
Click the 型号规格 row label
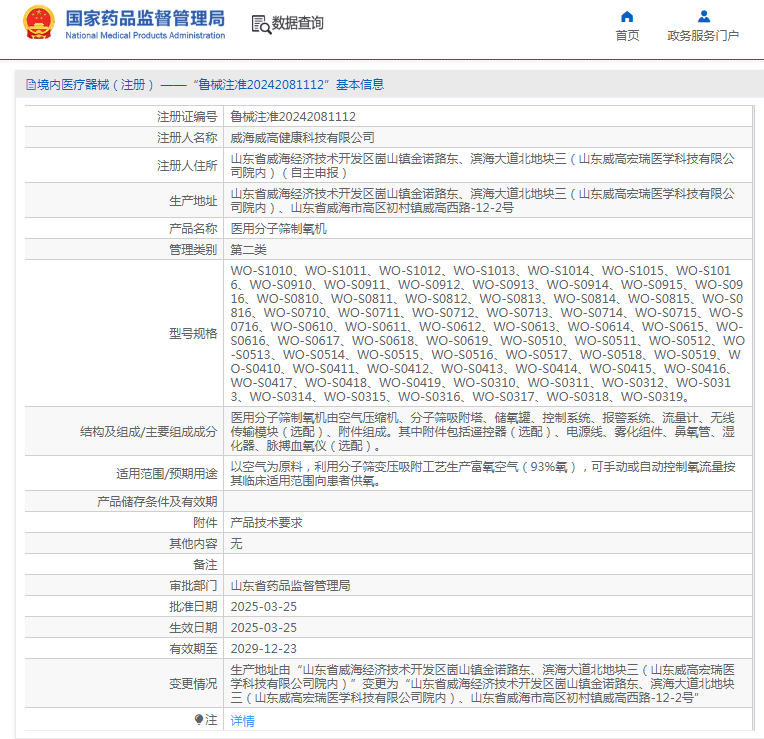point(193,334)
